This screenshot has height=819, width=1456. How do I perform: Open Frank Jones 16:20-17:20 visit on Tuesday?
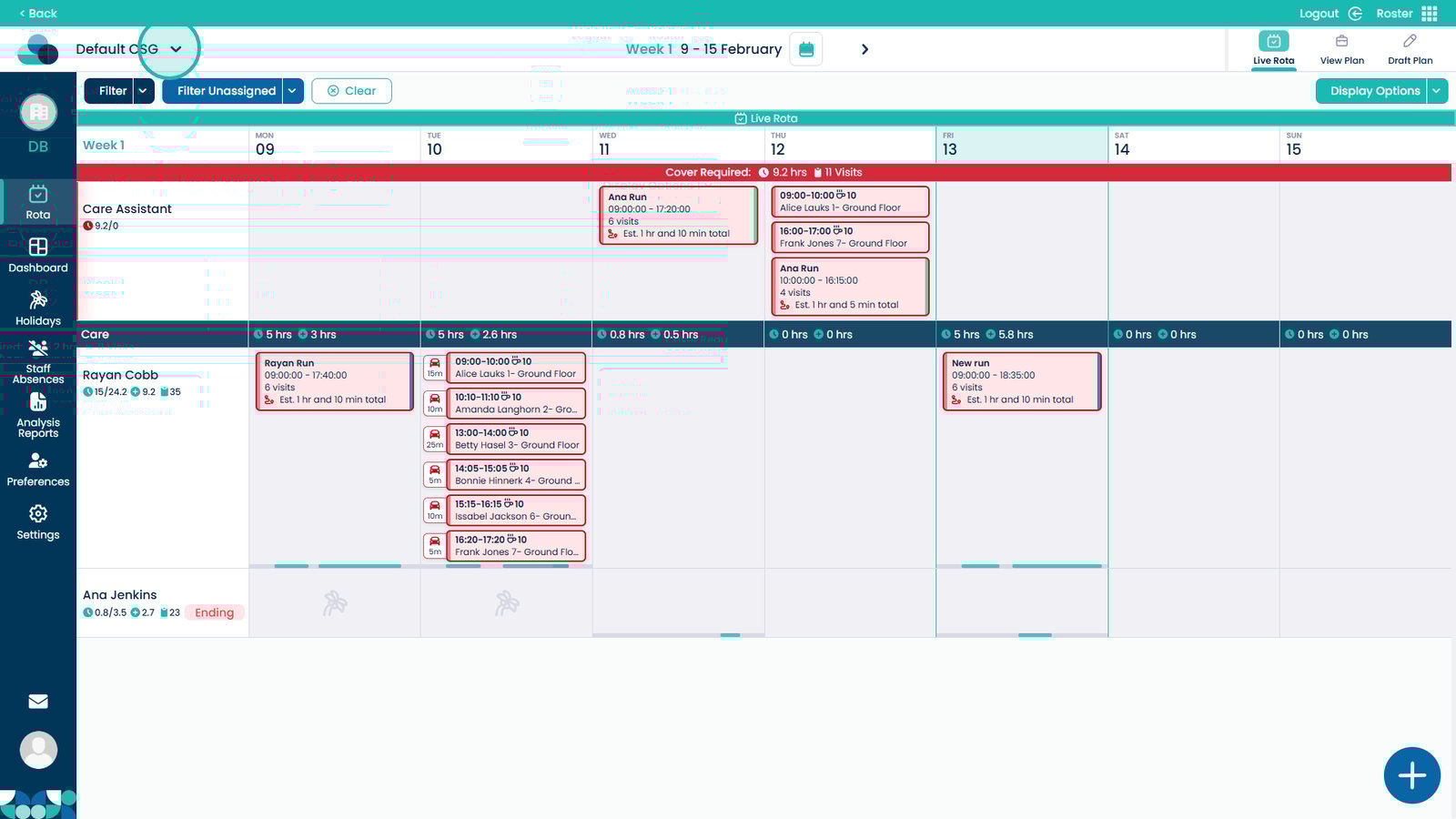[x=516, y=545]
